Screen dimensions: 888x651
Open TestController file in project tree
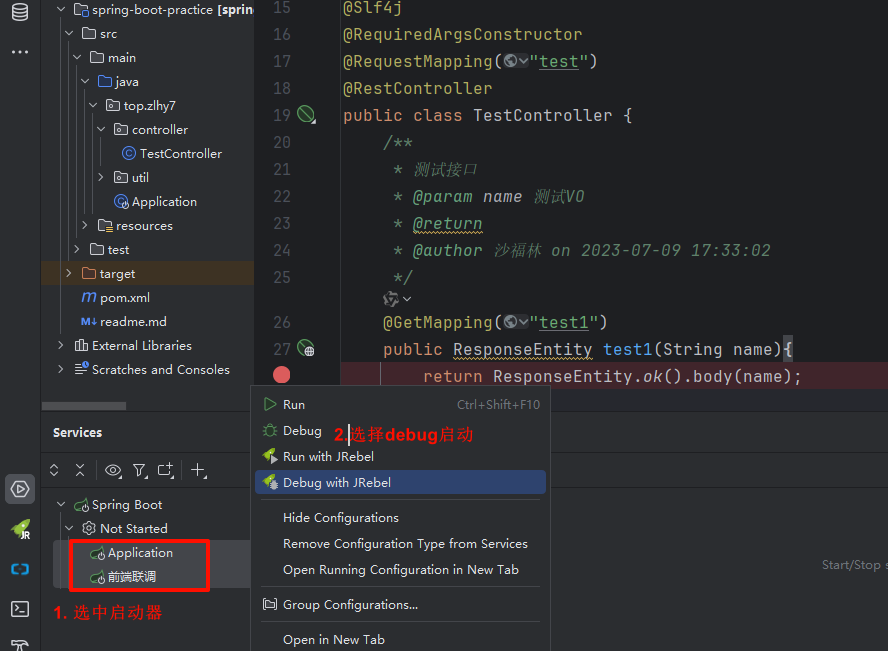(x=180, y=153)
